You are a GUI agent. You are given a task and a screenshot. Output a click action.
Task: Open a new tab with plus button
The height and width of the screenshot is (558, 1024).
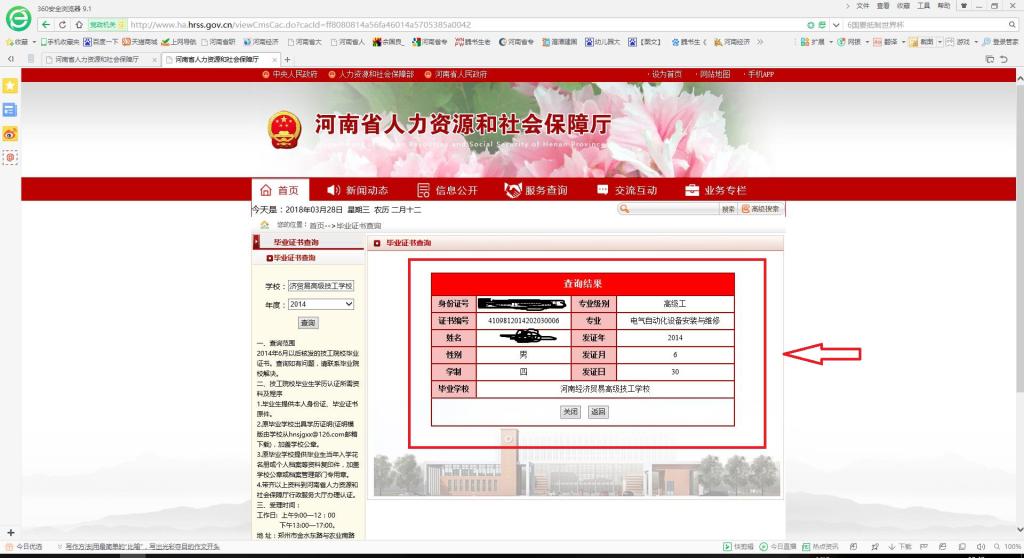[x=287, y=59]
